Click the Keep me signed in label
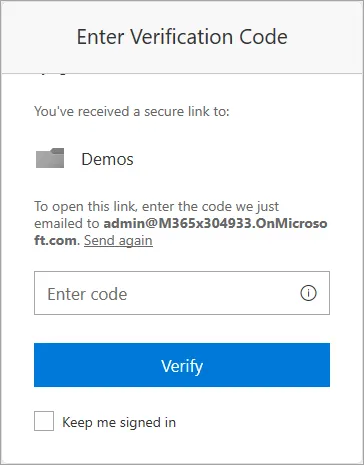 coord(119,422)
